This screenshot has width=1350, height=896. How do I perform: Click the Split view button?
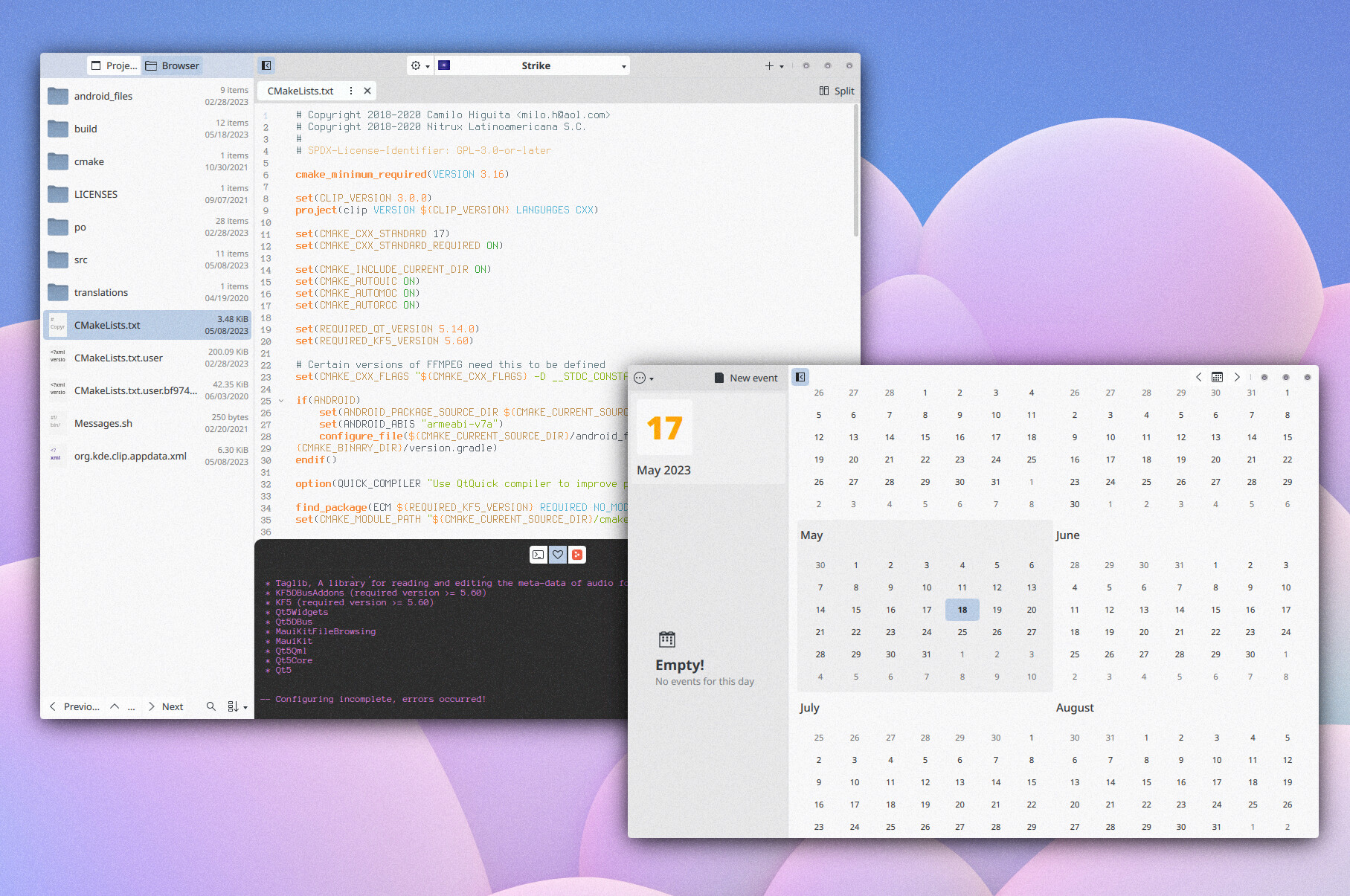[x=837, y=91]
